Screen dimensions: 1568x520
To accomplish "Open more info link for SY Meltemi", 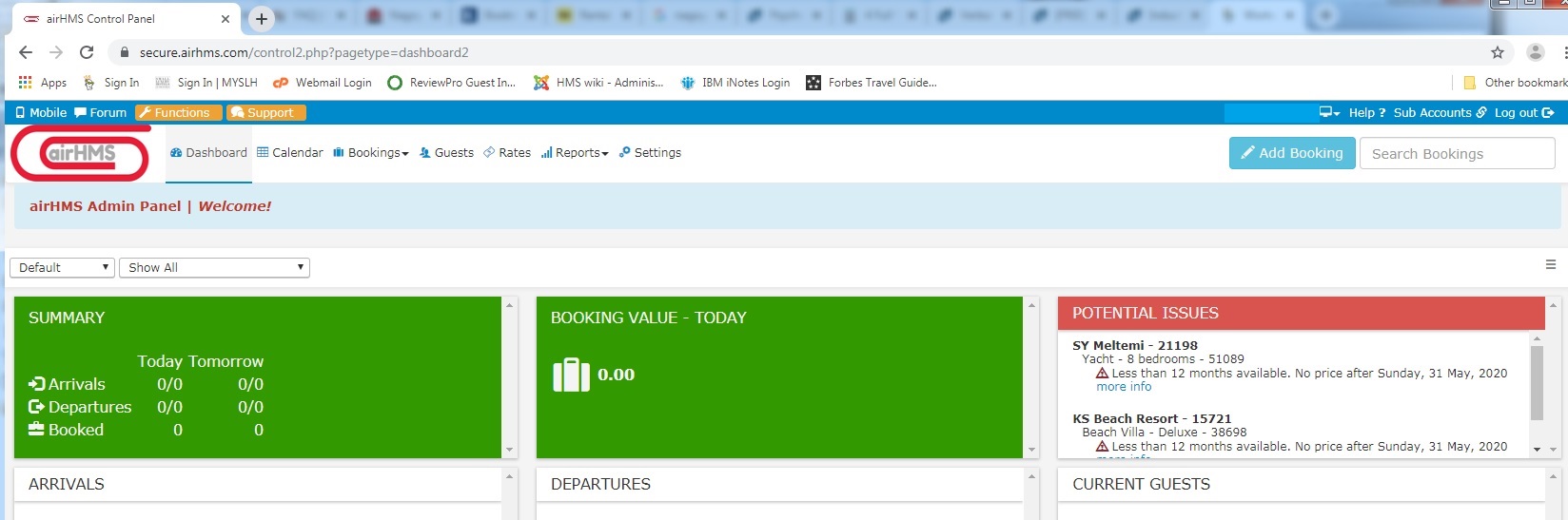I will coord(1124,387).
